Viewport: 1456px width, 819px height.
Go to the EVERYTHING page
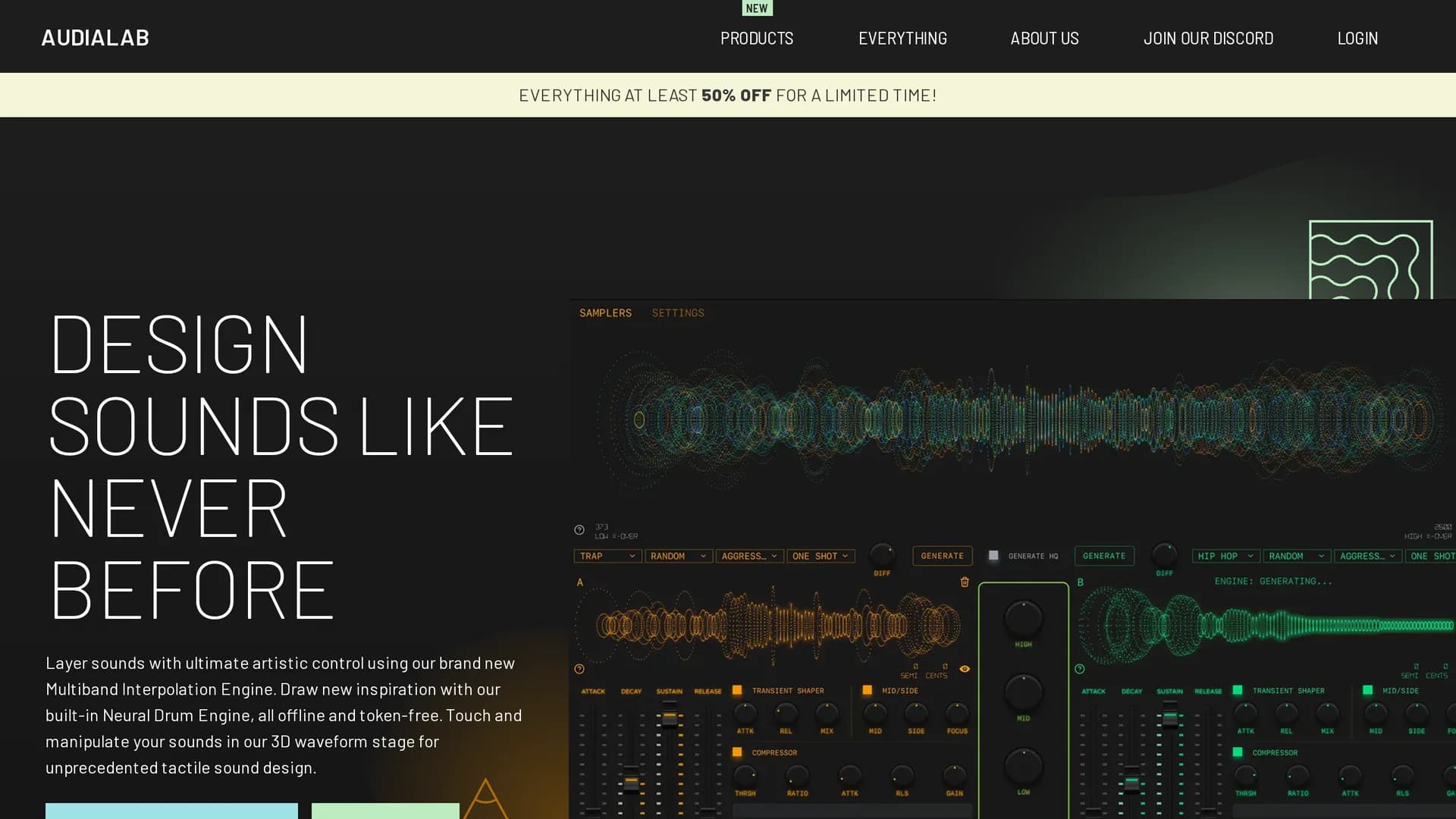coord(902,38)
